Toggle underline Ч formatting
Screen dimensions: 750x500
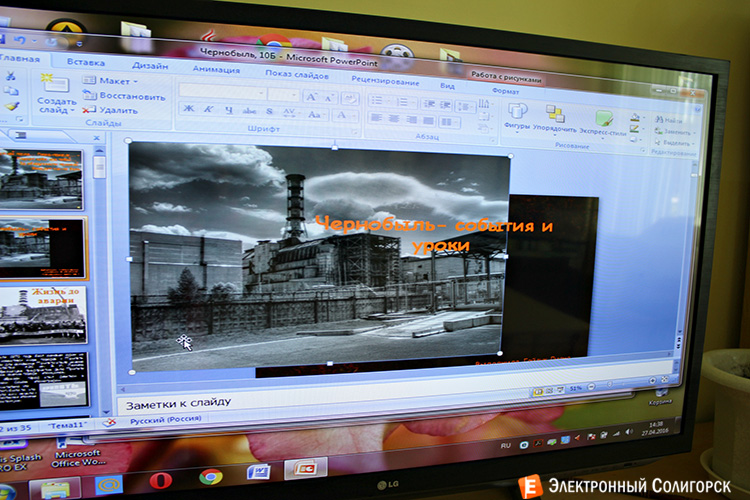pos(228,110)
